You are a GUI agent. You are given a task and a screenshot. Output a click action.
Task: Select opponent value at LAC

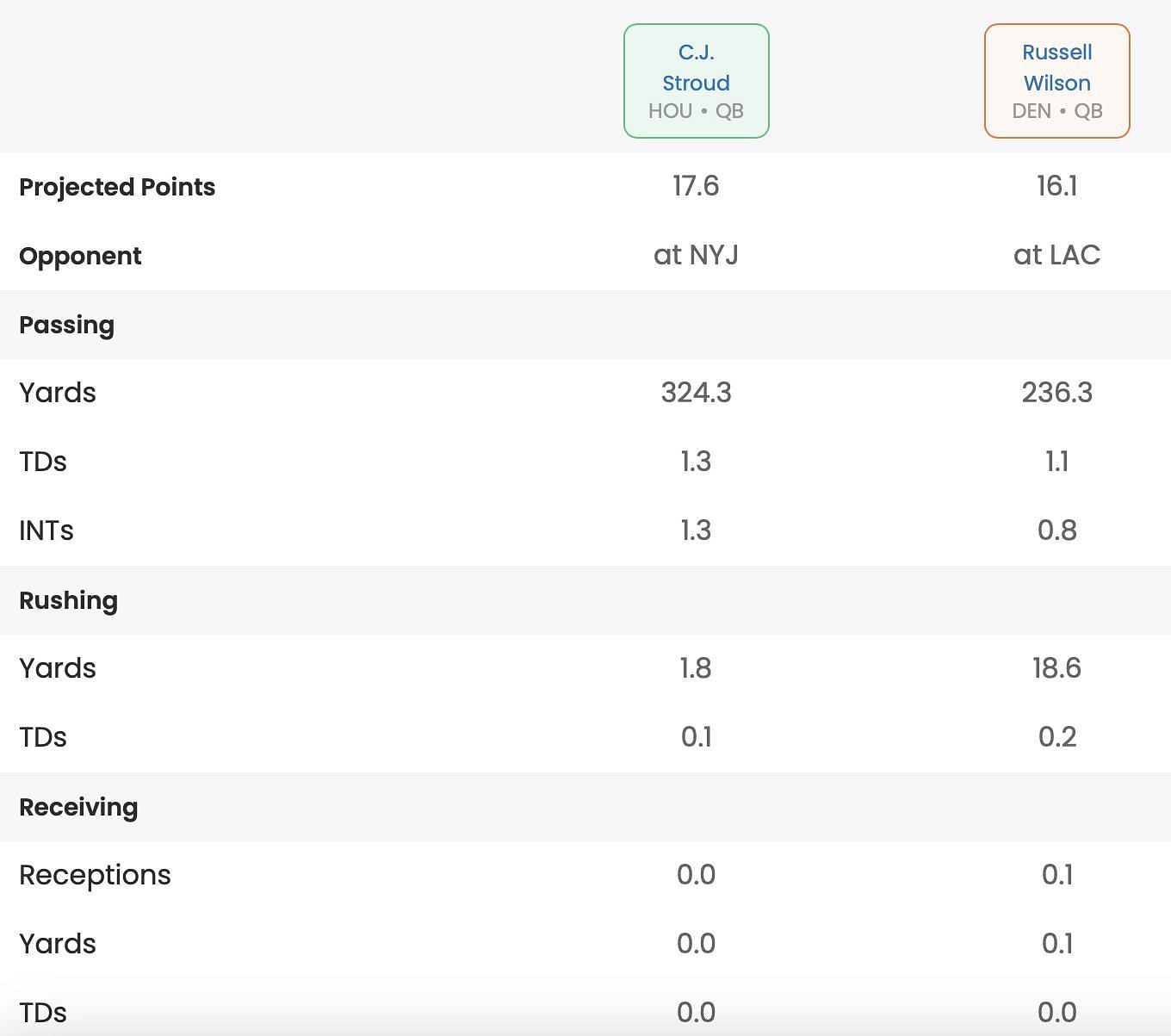coord(1056,255)
